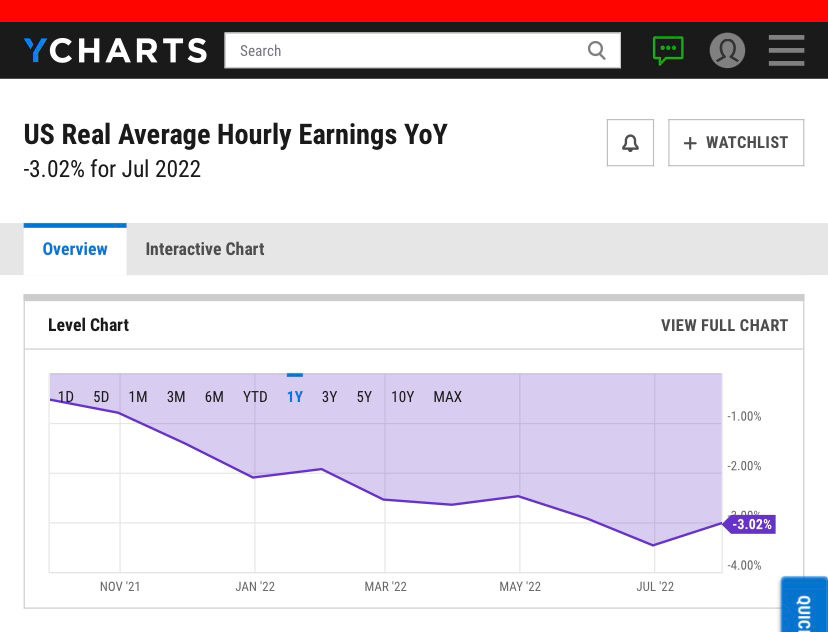
Task: Click the alert bell icon
Action: (630, 143)
